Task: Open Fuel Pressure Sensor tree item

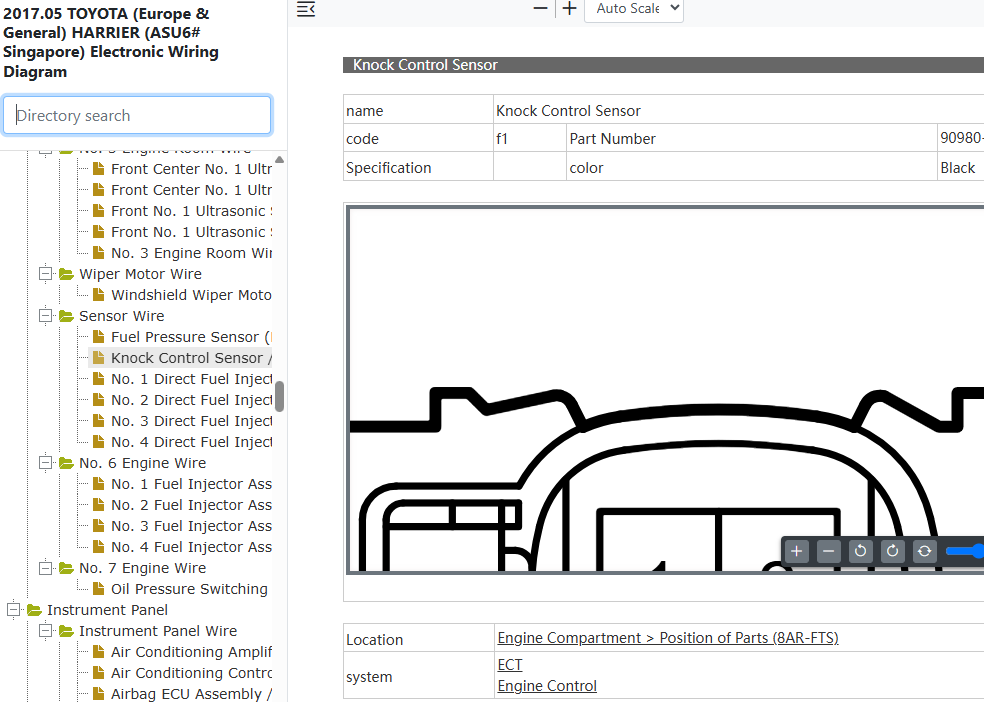Action: tap(191, 337)
